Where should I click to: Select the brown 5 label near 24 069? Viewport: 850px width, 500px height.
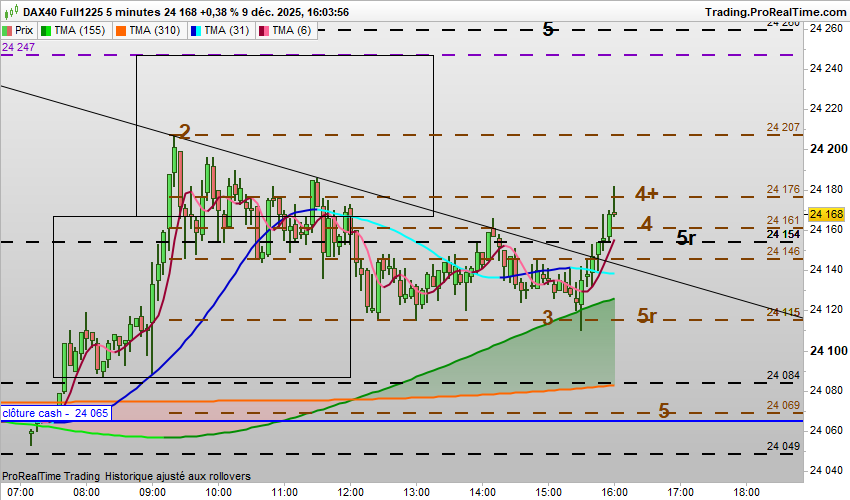click(x=664, y=411)
